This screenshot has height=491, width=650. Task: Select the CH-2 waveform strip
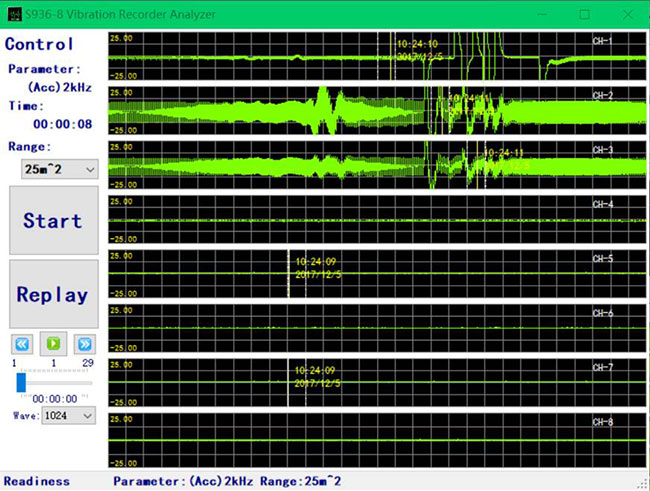tap(250, 111)
